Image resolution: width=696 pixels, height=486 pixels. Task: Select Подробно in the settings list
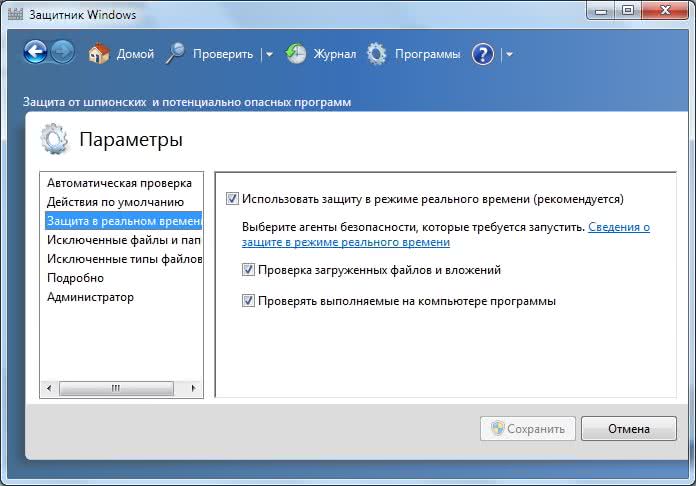tap(121, 278)
